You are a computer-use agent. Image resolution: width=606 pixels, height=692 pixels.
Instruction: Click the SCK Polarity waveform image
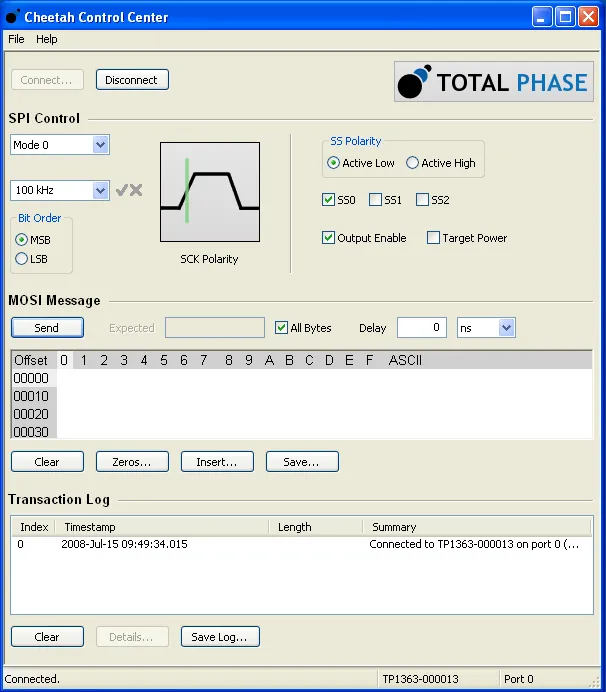tap(210, 192)
